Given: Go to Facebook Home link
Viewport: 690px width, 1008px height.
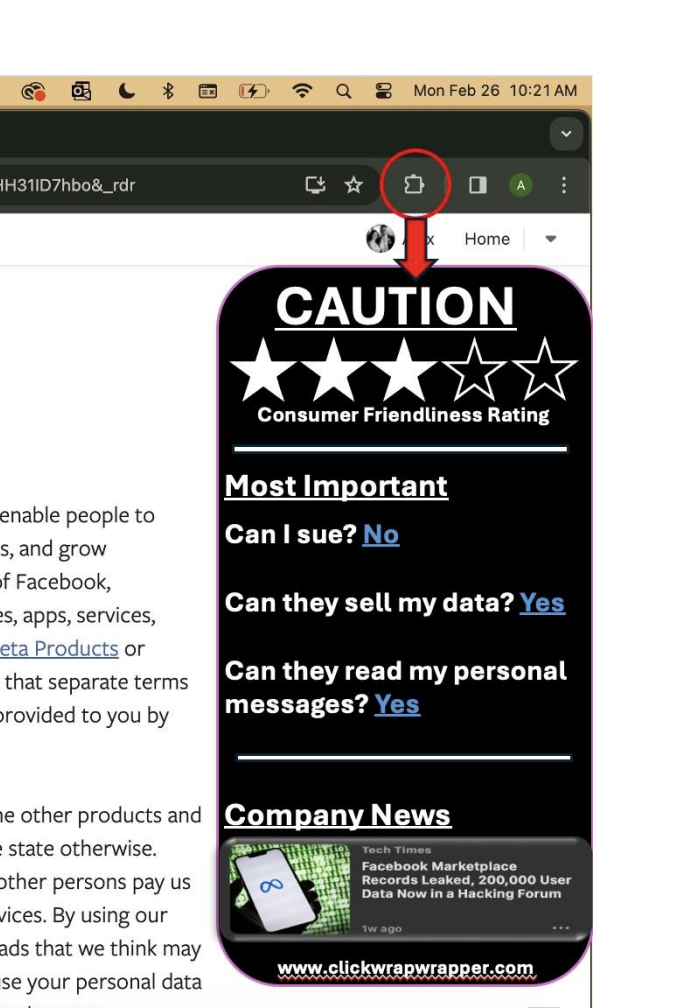Looking at the screenshot, I should [487, 239].
